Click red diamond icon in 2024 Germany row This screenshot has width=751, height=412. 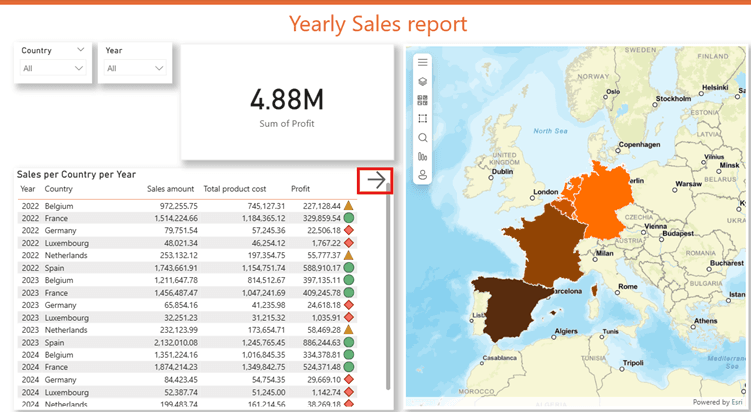click(x=349, y=379)
